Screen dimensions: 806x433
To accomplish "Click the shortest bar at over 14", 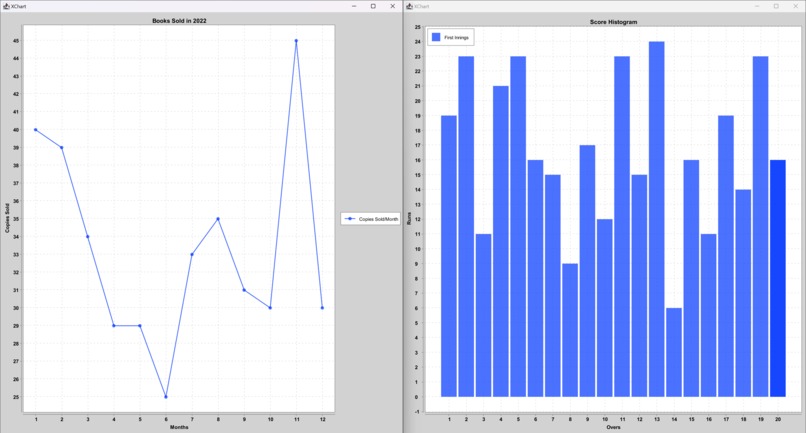I will [x=674, y=352].
